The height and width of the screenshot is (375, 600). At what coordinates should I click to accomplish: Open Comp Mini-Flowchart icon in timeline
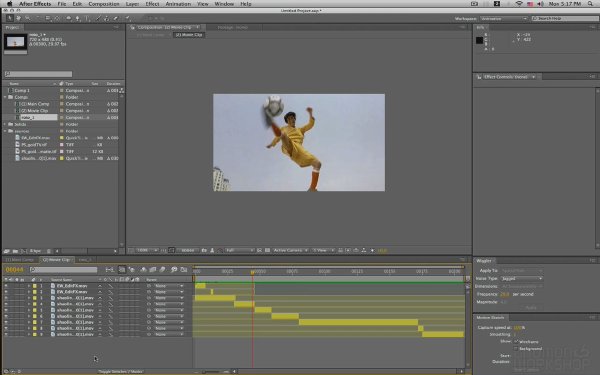pos(110,270)
